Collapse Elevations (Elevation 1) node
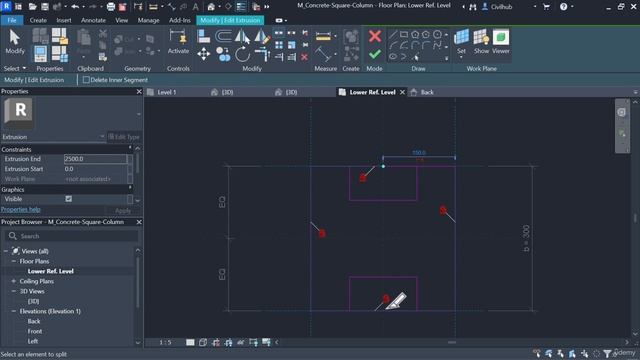This screenshot has height=360, width=640. 13,311
